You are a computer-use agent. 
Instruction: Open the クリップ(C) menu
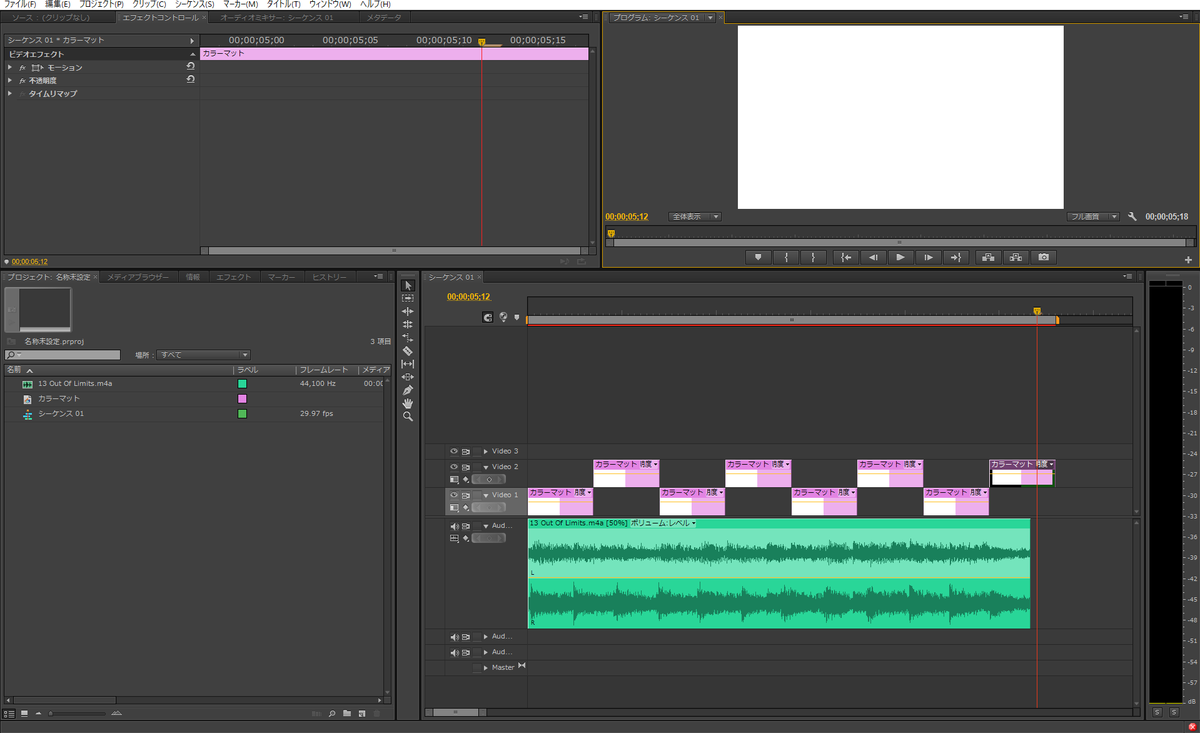tap(149, 5)
